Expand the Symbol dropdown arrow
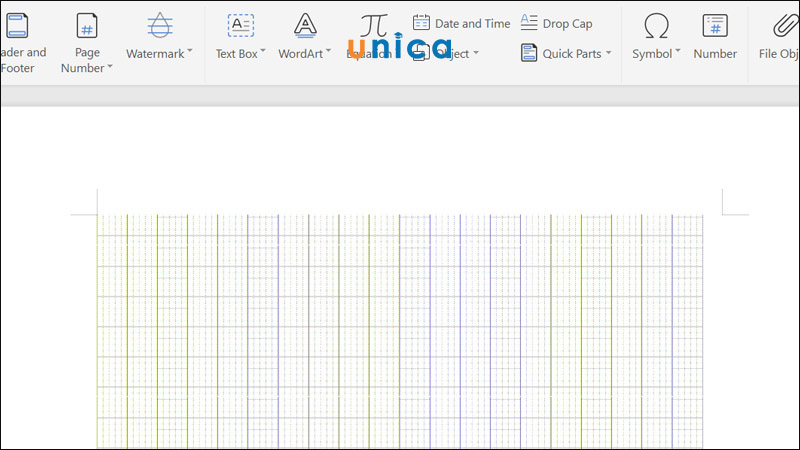 (x=678, y=51)
